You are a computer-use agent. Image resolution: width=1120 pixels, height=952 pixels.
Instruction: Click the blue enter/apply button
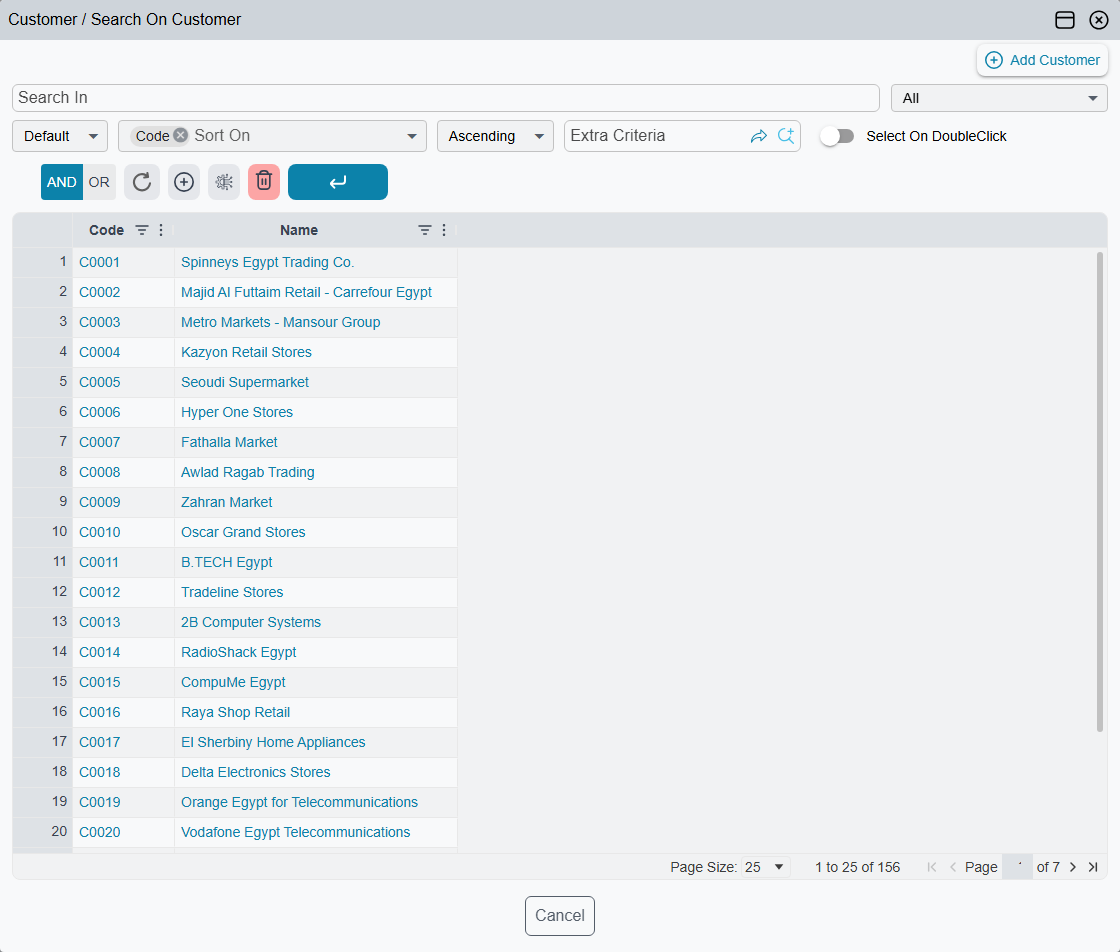(x=338, y=182)
